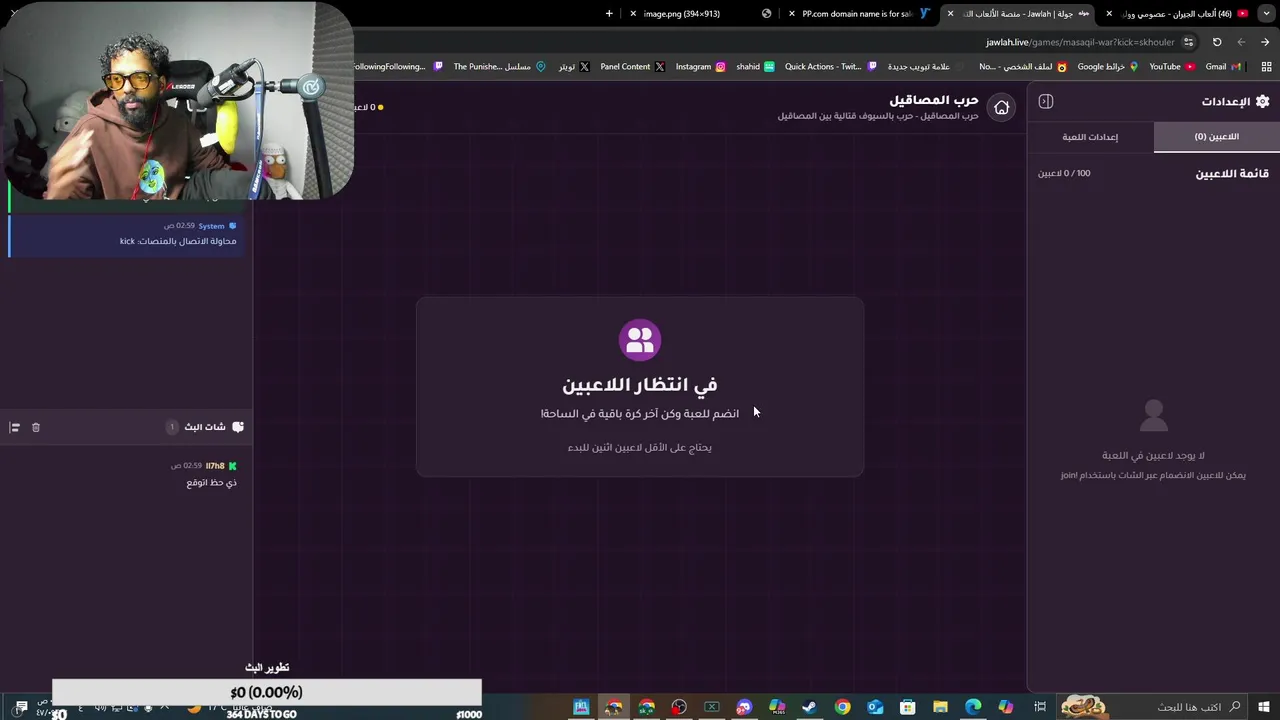Reload the page
Image resolution: width=1280 pixels, height=720 pixels.
[x=1217, y=42]
